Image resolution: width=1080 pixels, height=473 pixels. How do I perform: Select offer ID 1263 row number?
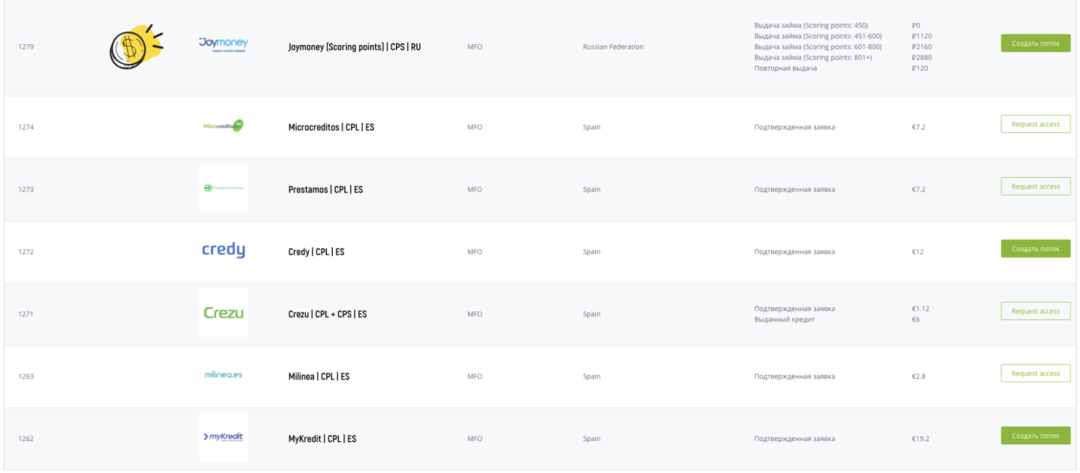(26, 376)
